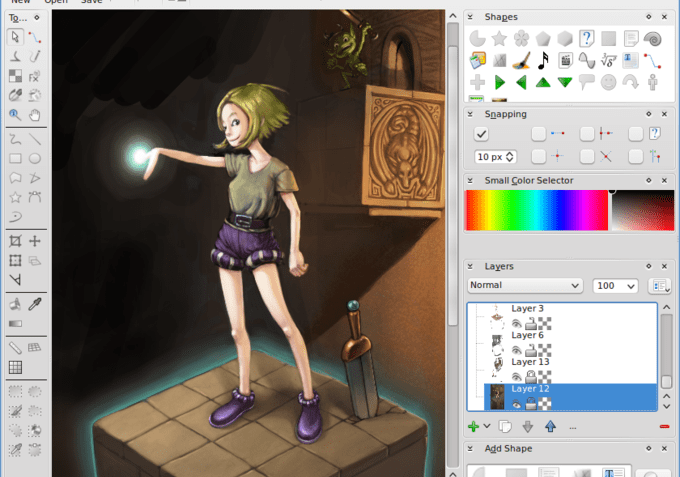The image size is (680, 477).
Task: Hide Layer 3 using its eye icon
Action: click(x=517, y=322)
